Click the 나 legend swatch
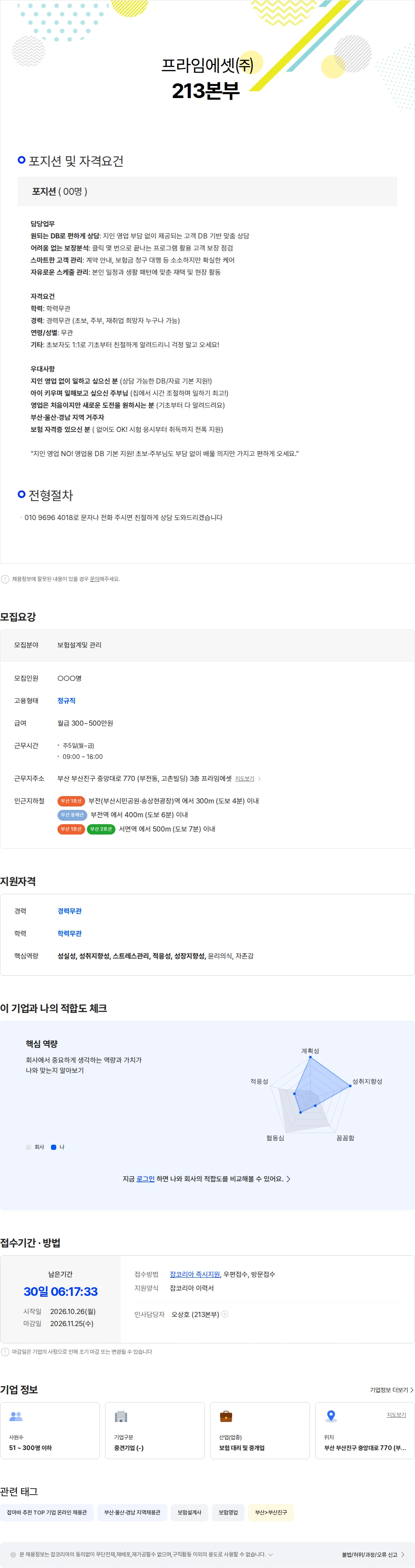Image resolution: width=415 pixels, height=1568 pixels. tap(54, 1147)
